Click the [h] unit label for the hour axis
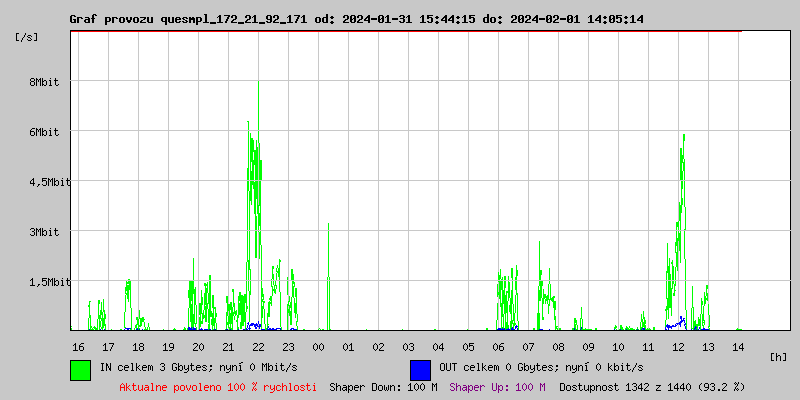Image resolution: width=800 pixels, height=400 pixels. (x=778, y=357)
